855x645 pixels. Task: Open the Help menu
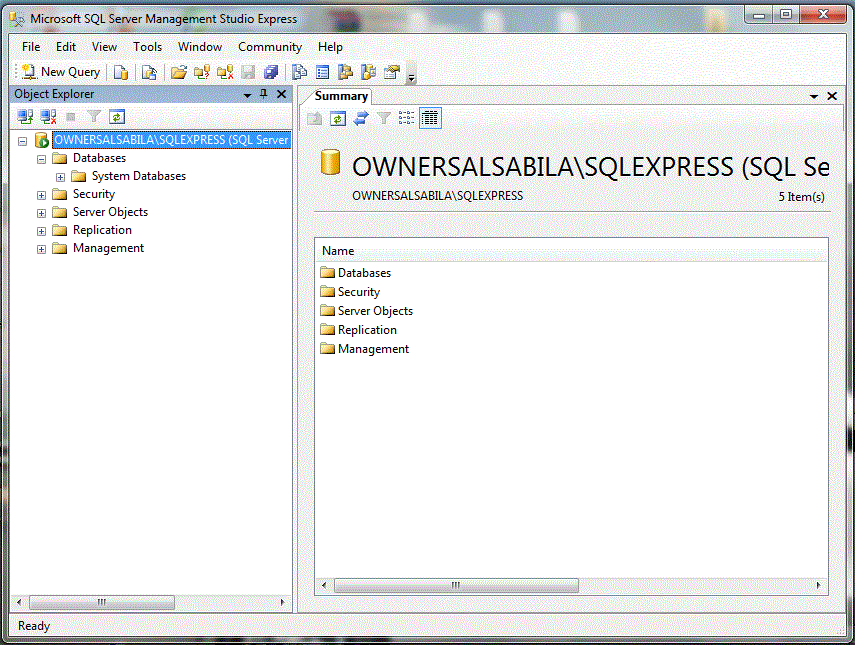pos(330,47)
